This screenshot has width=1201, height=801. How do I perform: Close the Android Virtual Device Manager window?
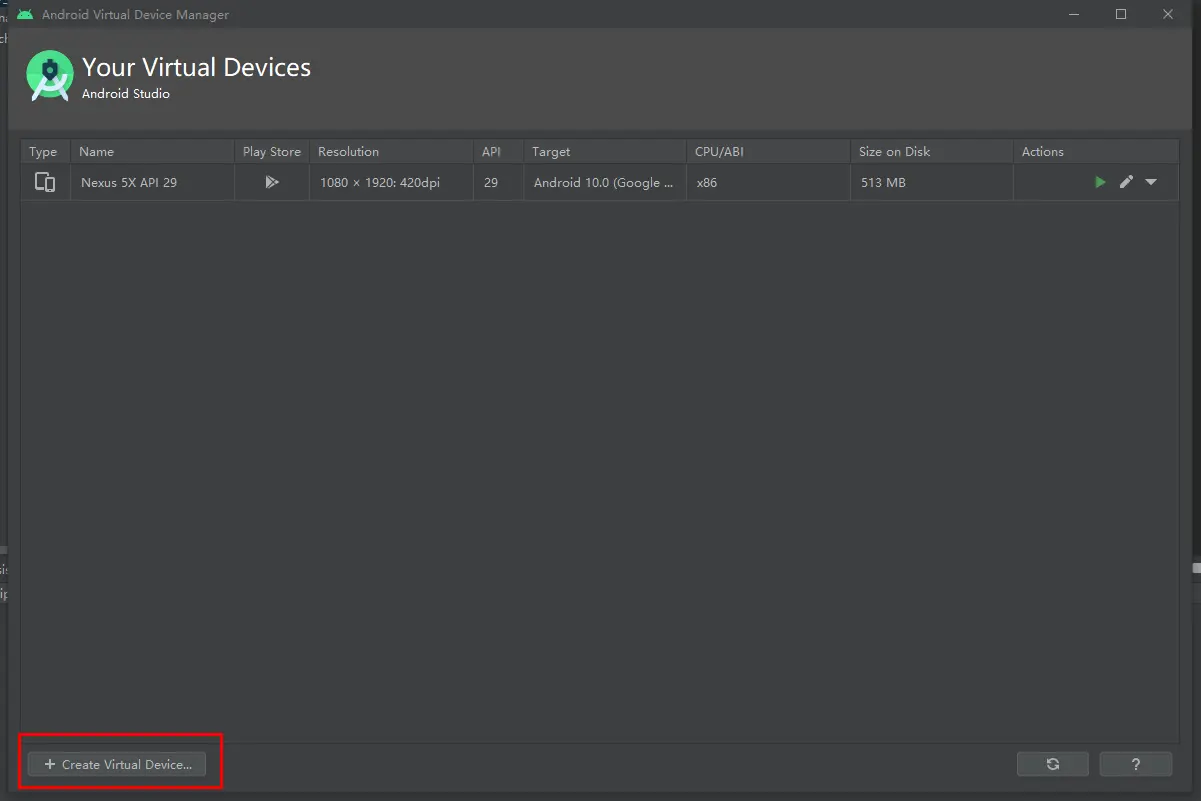1167,14
